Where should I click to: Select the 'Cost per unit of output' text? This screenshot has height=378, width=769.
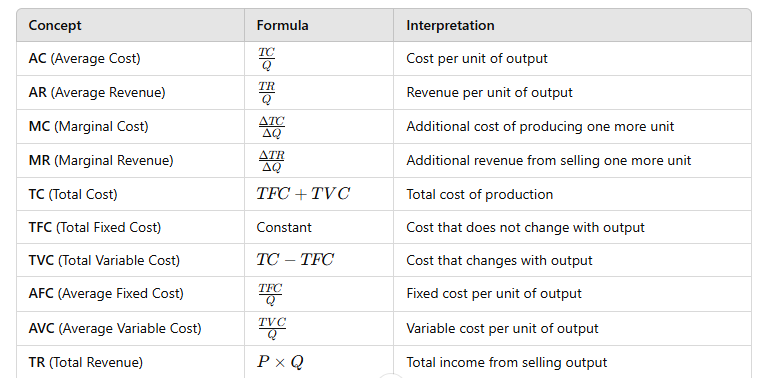point(477,58)
